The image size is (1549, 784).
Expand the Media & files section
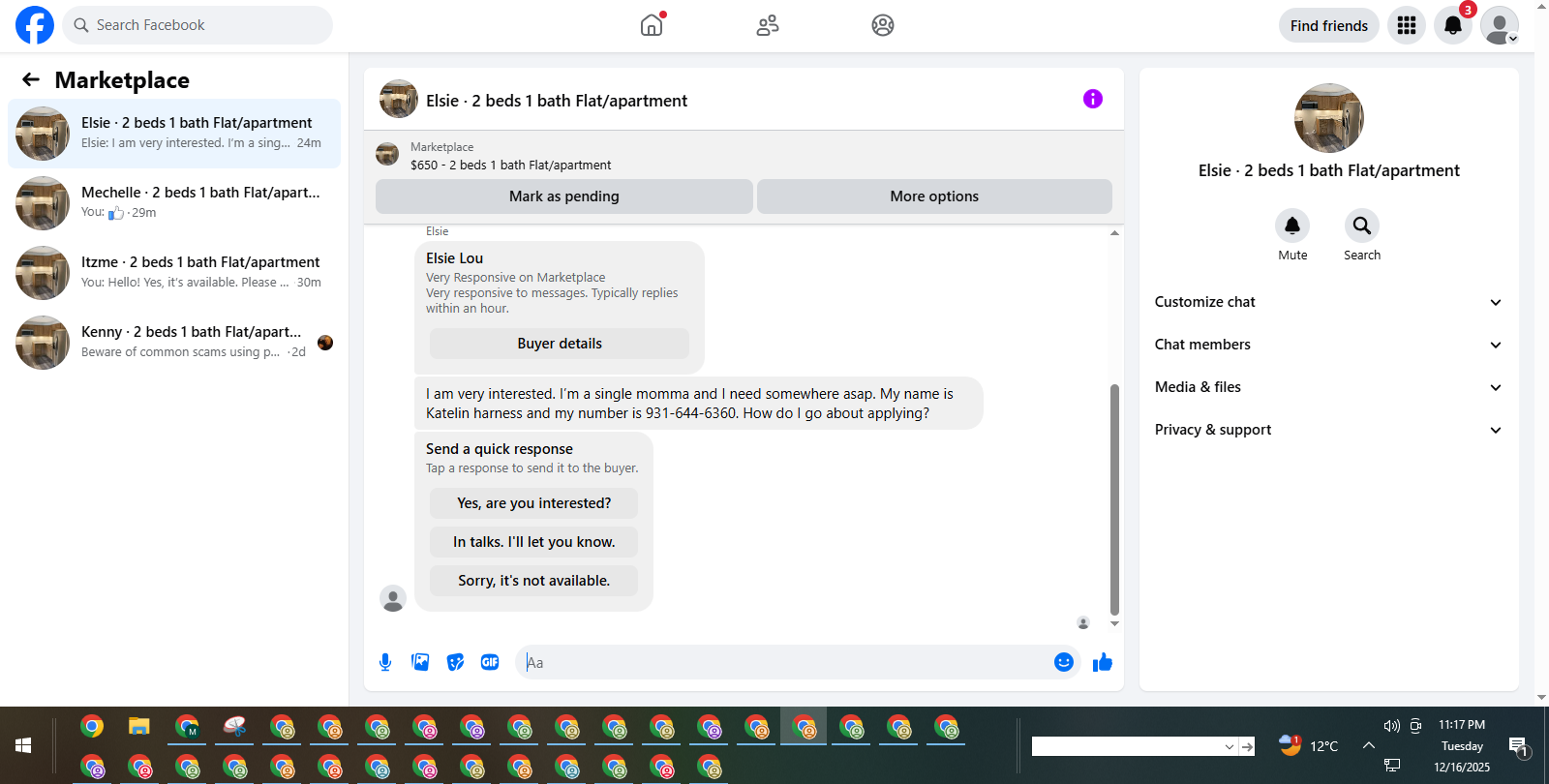point(1329,387)
